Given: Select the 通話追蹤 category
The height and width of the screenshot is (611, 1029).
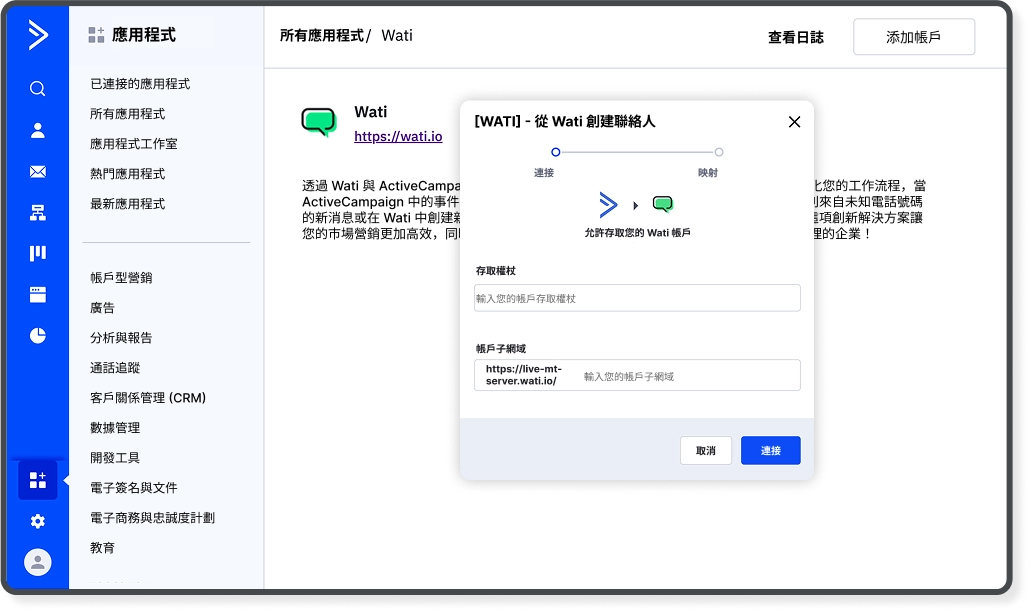Looking at the screenshot, I should coord(115,368).
